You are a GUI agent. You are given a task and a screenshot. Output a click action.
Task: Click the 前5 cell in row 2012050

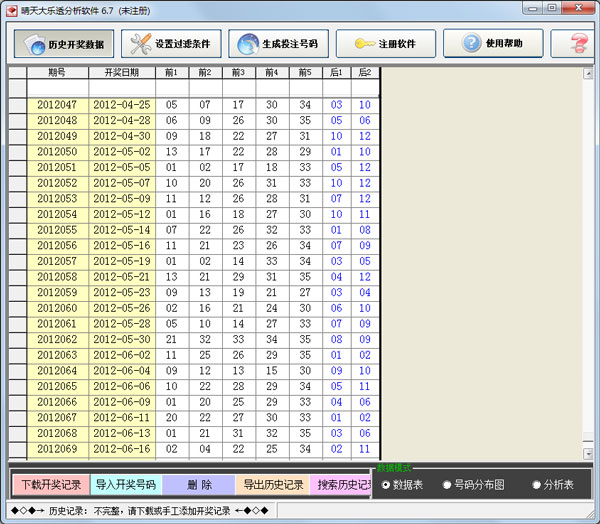[305, 152]
